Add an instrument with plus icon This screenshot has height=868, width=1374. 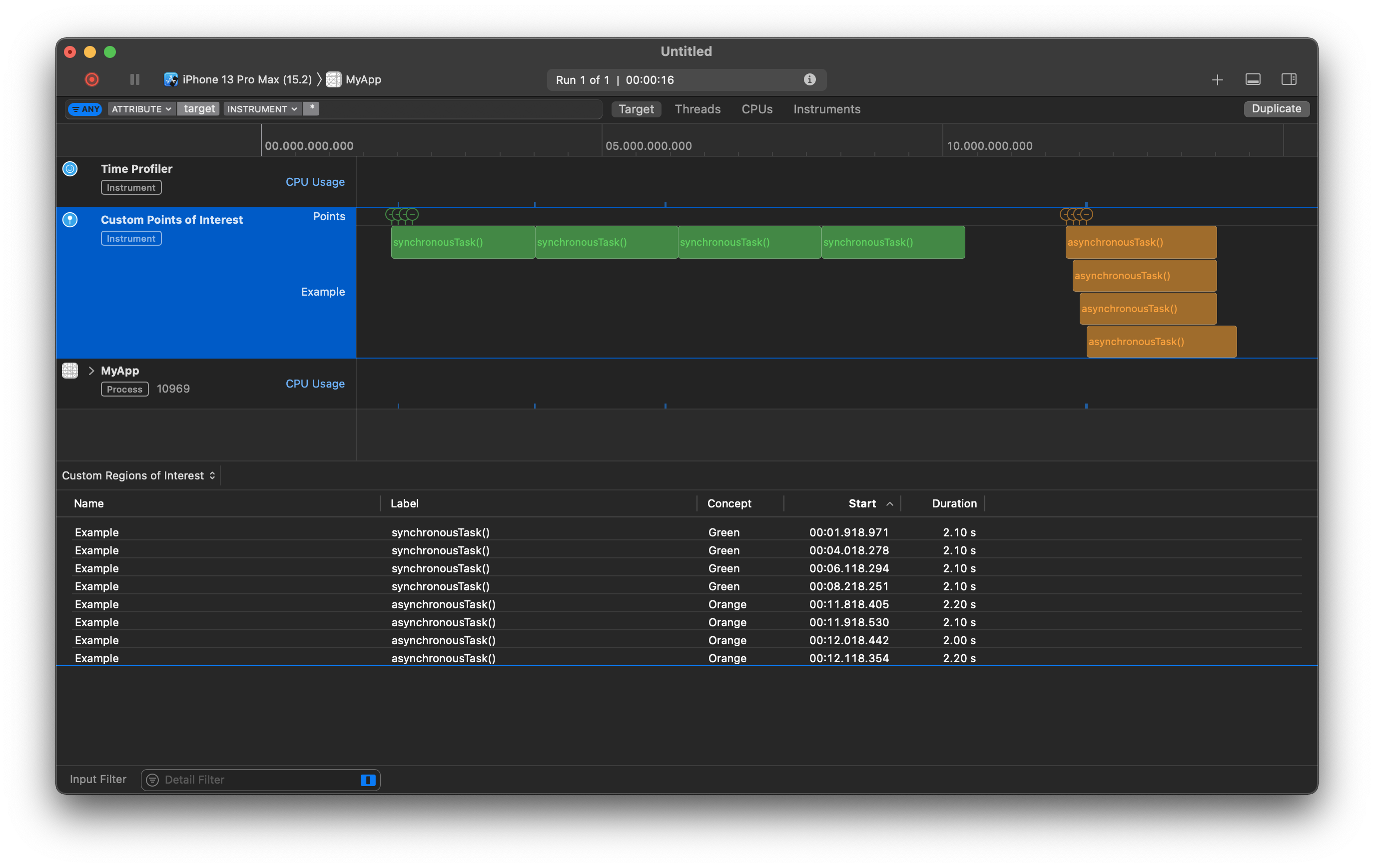pyautogui.click(x=1217, y=80)
